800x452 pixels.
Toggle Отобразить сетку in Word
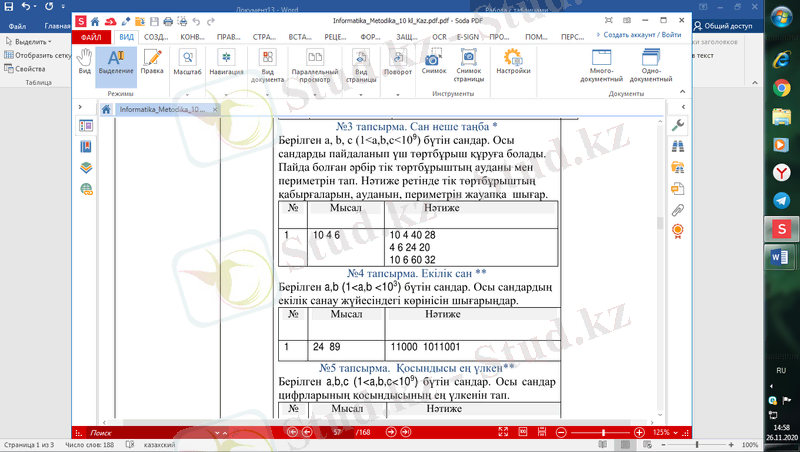point(38,55)
